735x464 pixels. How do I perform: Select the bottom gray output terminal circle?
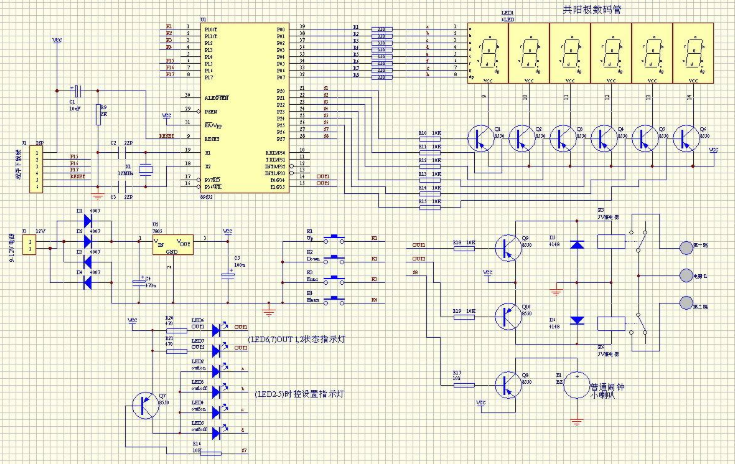click(686, 302)
